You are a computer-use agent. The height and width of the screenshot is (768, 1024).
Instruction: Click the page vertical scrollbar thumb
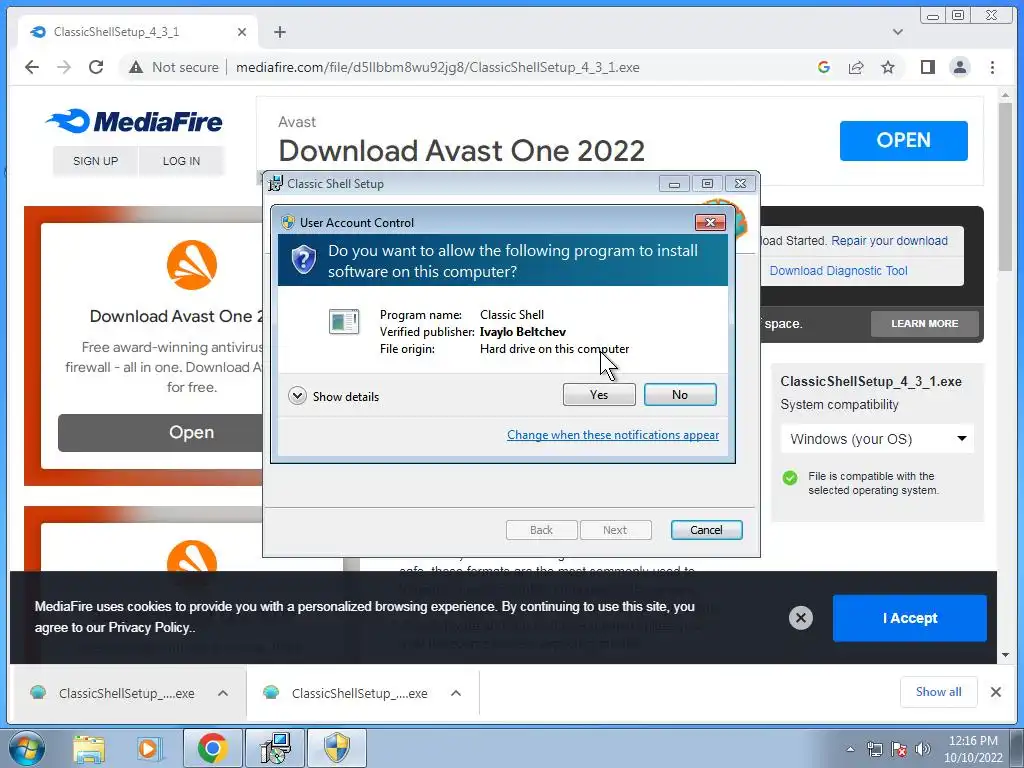pos(1004,186)
